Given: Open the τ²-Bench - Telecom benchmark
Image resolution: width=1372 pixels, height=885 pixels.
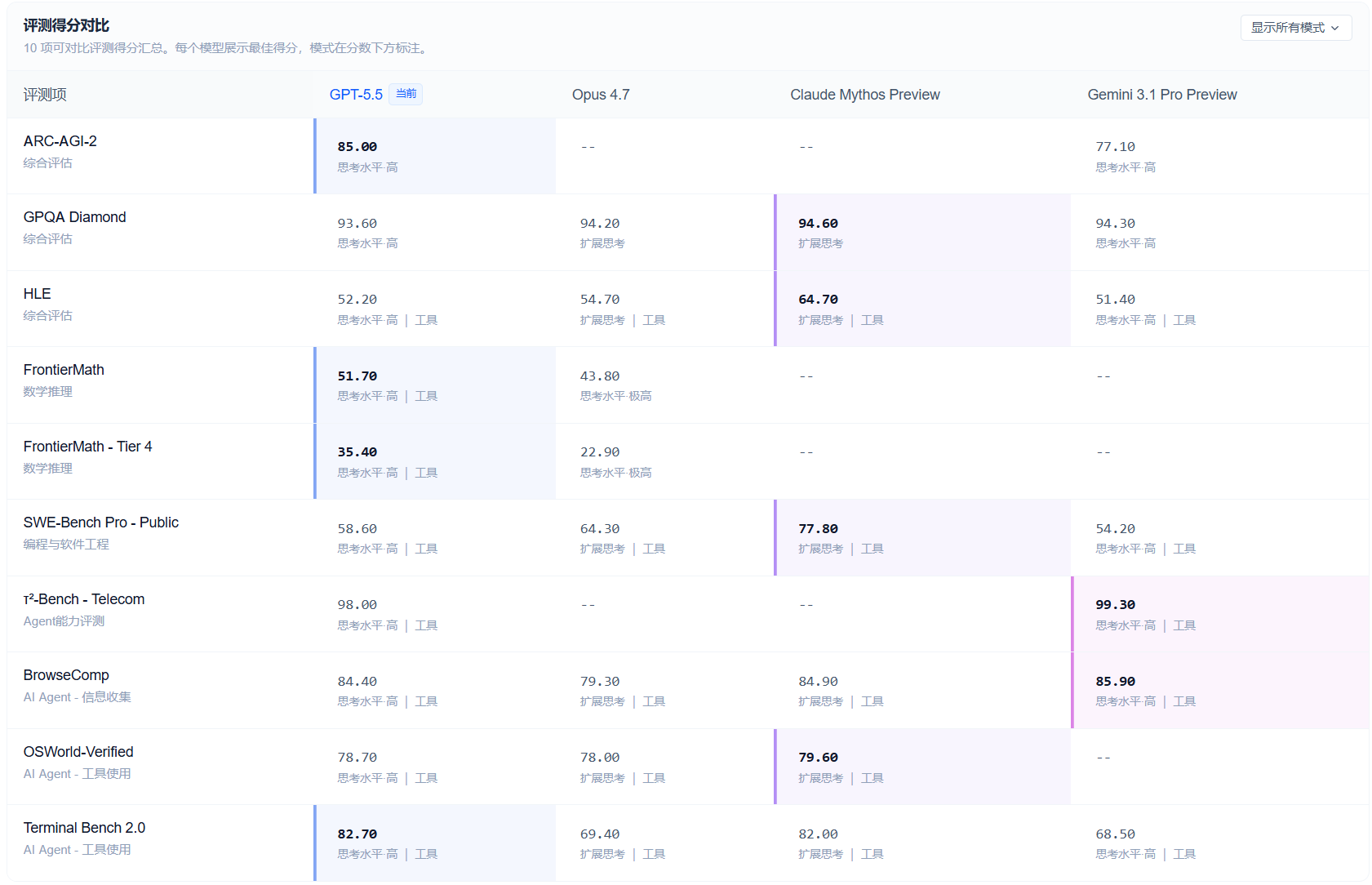Looking at the screenshot, I should pos(84,599).
